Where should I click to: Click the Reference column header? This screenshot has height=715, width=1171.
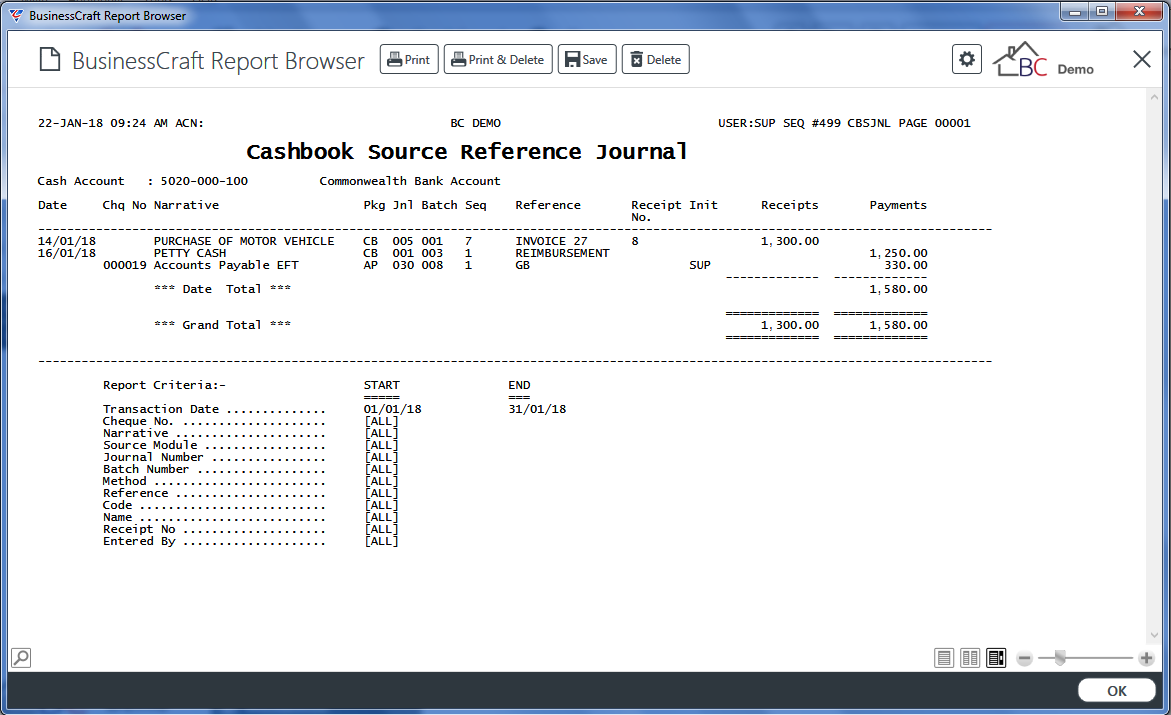coord(548,205)
